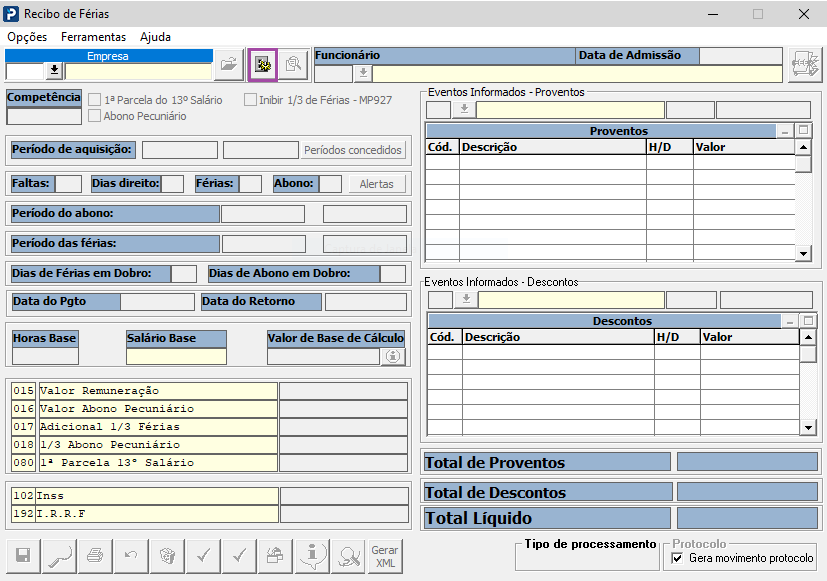This screenshot has width=827, height=581.
Task: Save using the floppy disk icon
Action: pos(23,555)
